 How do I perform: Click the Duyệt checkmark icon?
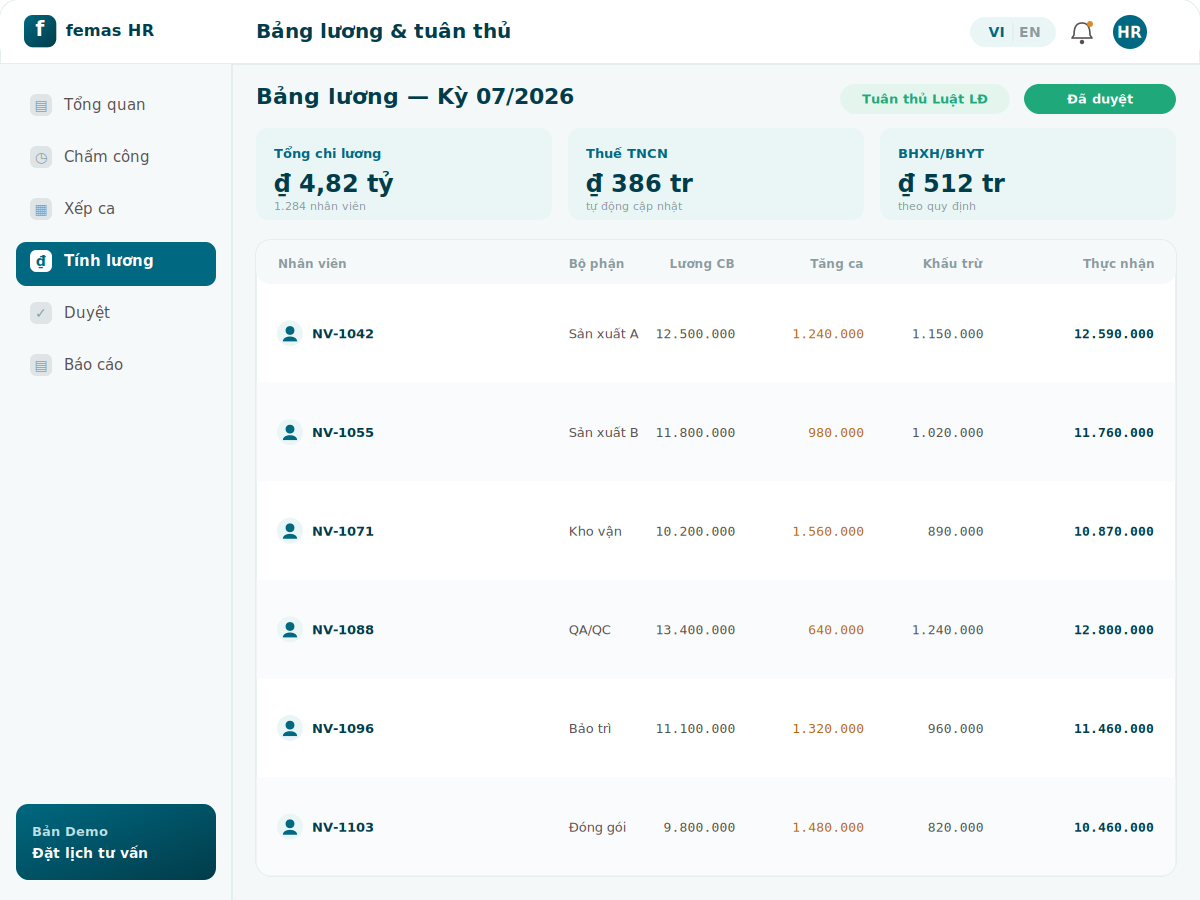tap(41, 313)
